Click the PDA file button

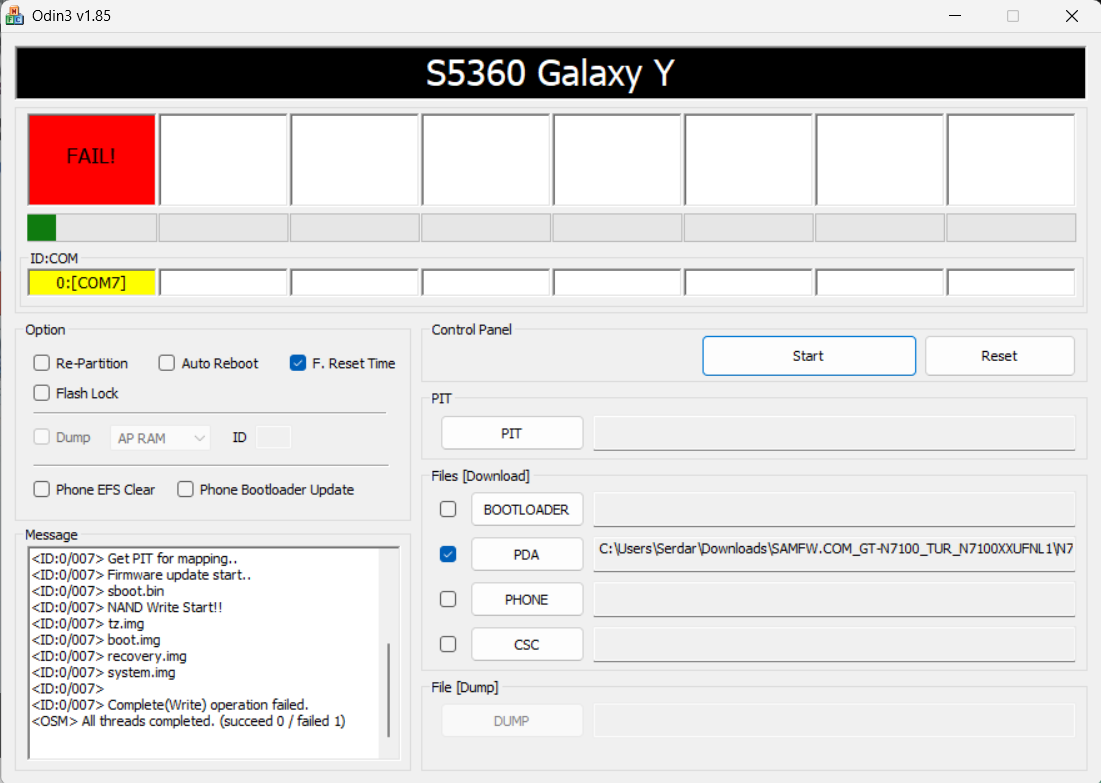(527, 554)
